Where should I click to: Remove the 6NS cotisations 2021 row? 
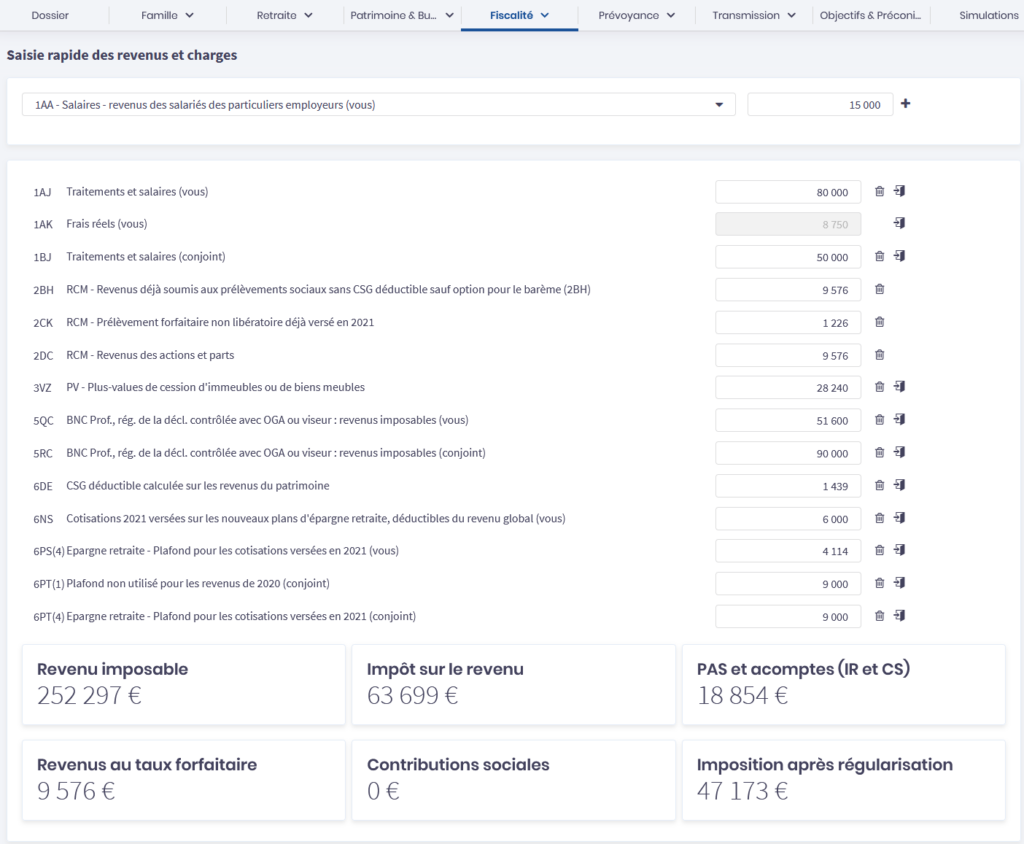(879, 518)
